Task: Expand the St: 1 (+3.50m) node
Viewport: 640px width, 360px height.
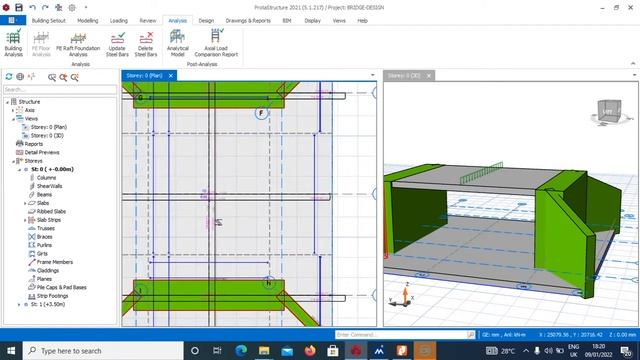Action: click(19, 304)
